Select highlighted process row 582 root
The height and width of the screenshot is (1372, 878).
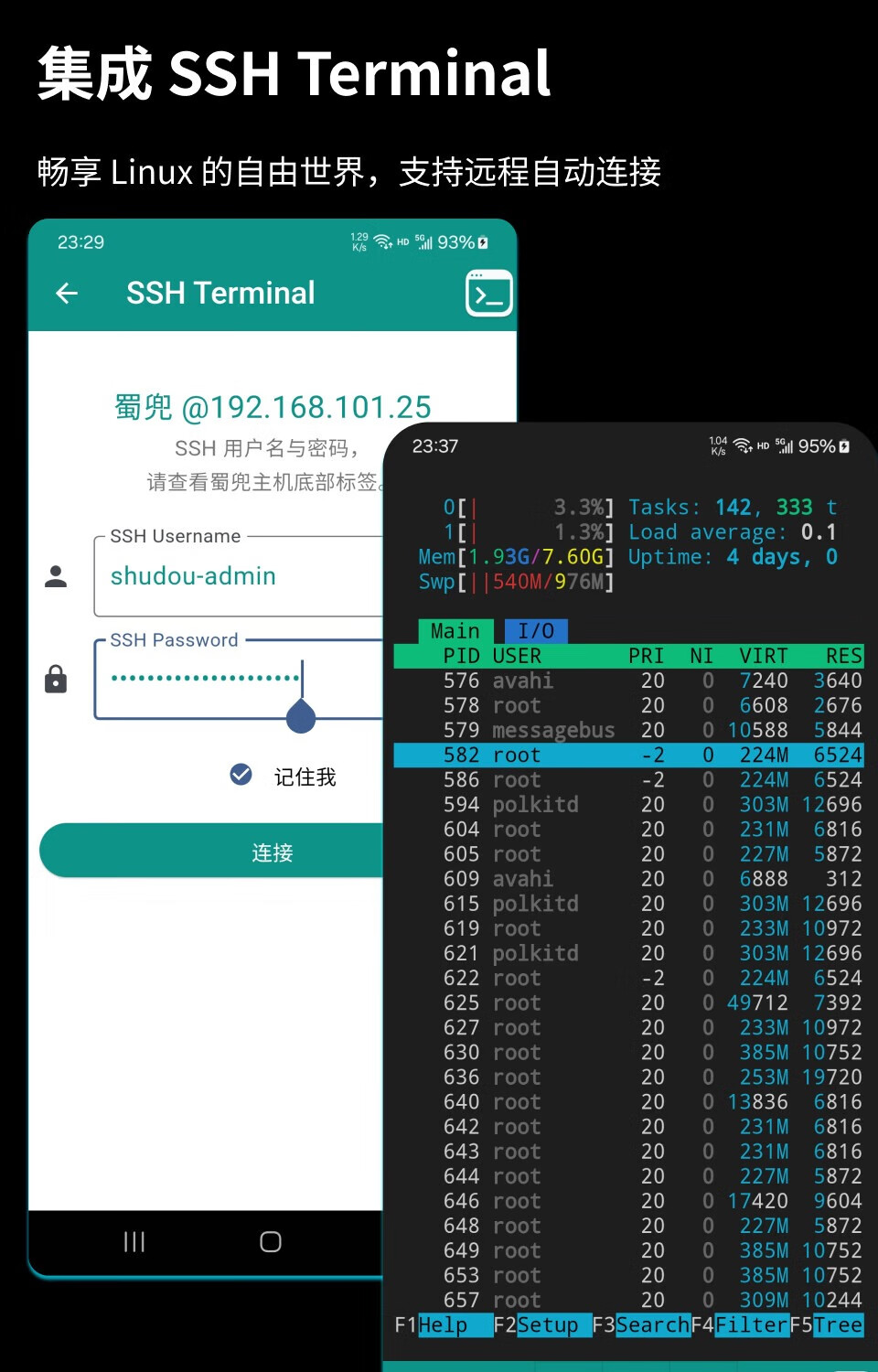628,755
